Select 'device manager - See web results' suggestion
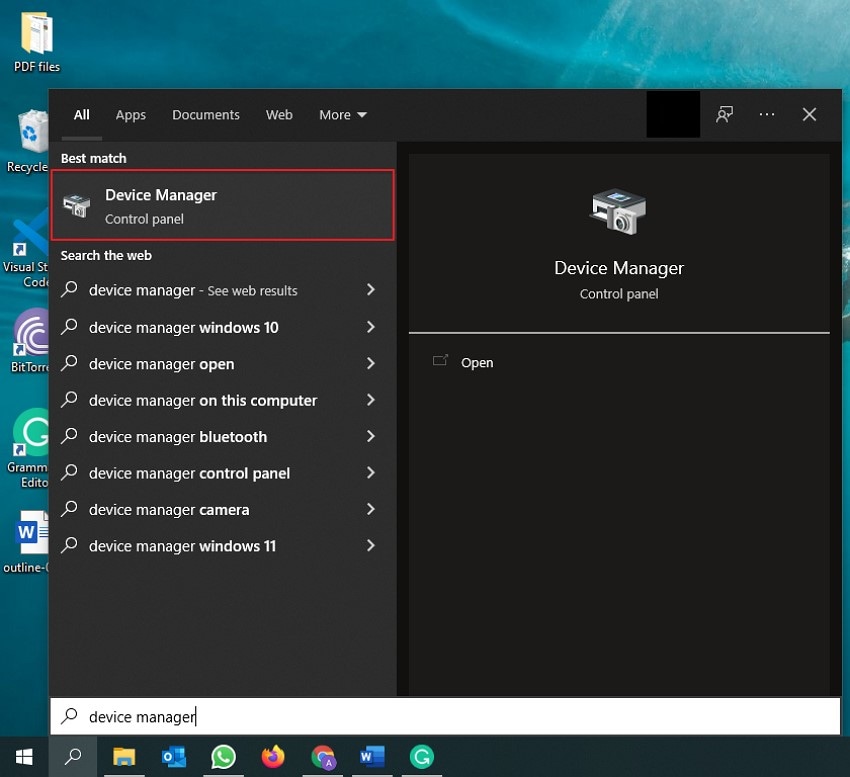850x777 pixels. coord(222,290)
